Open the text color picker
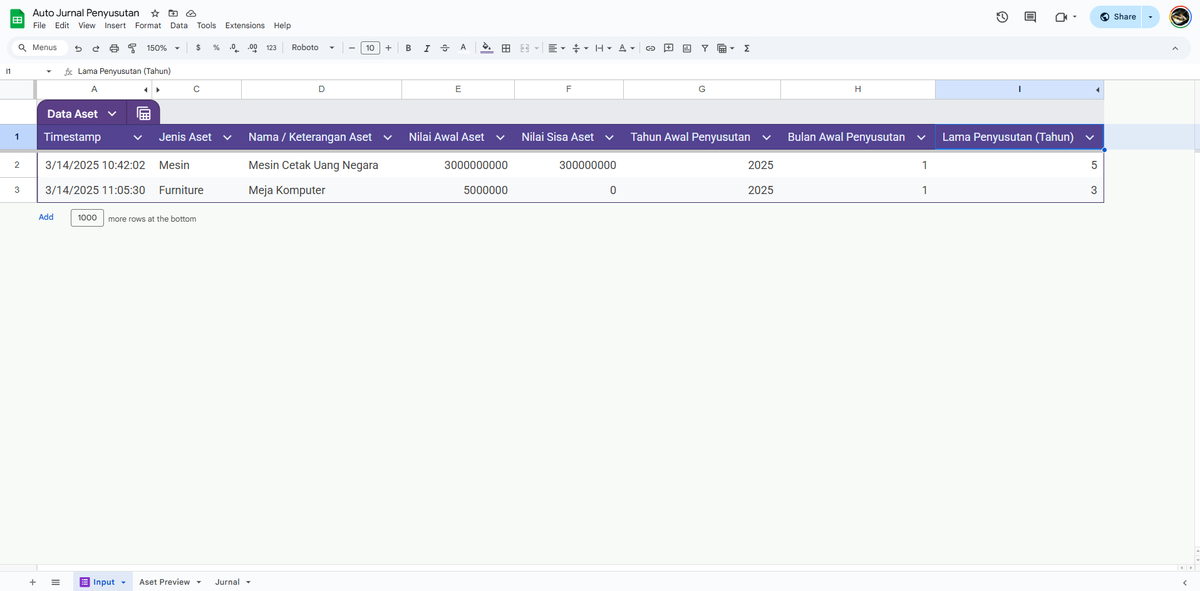This screenshot has width=1200, height=591. pos(462,48)
